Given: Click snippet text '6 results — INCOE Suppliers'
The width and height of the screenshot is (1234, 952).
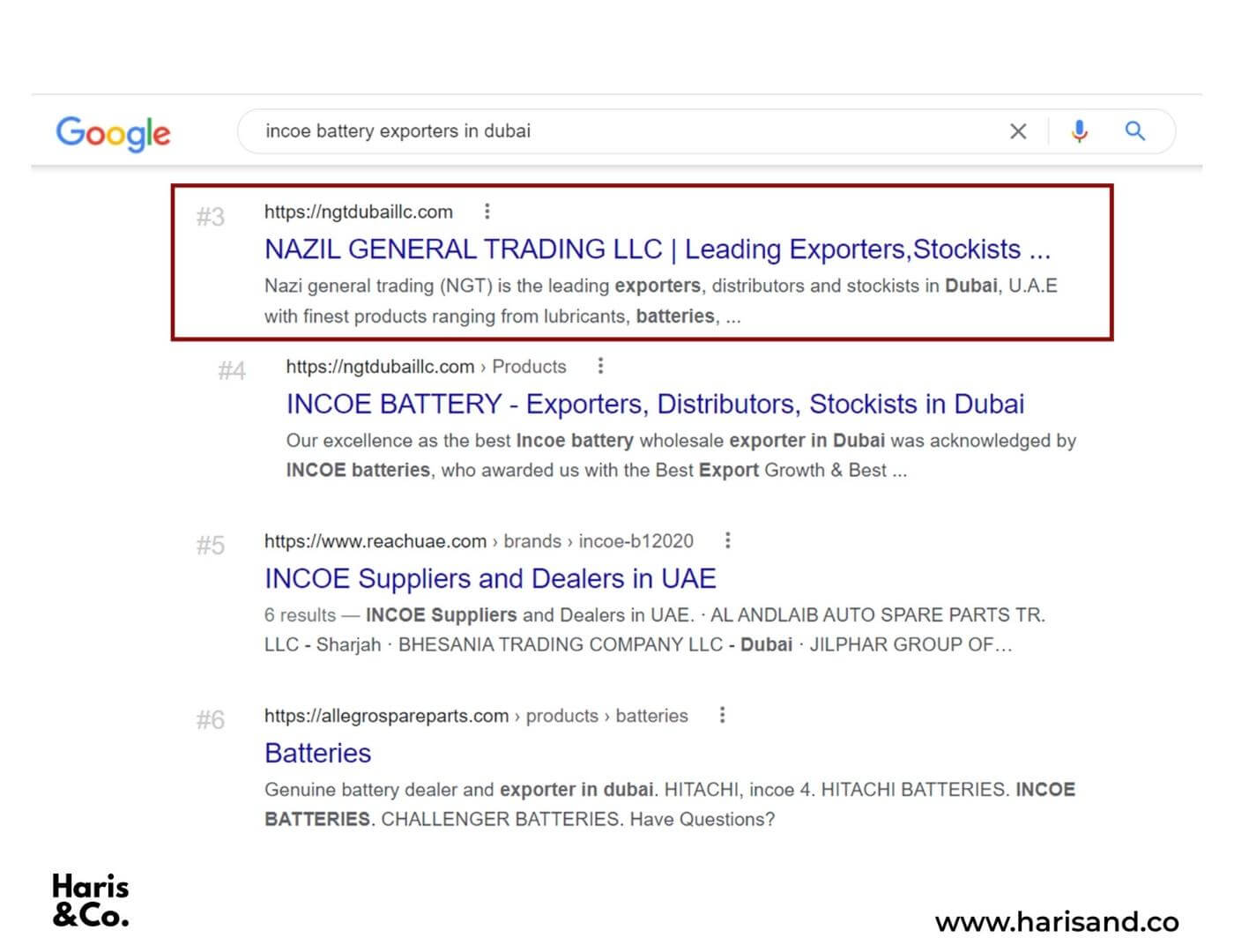Looking at the screenshot, I should point(655,629).
